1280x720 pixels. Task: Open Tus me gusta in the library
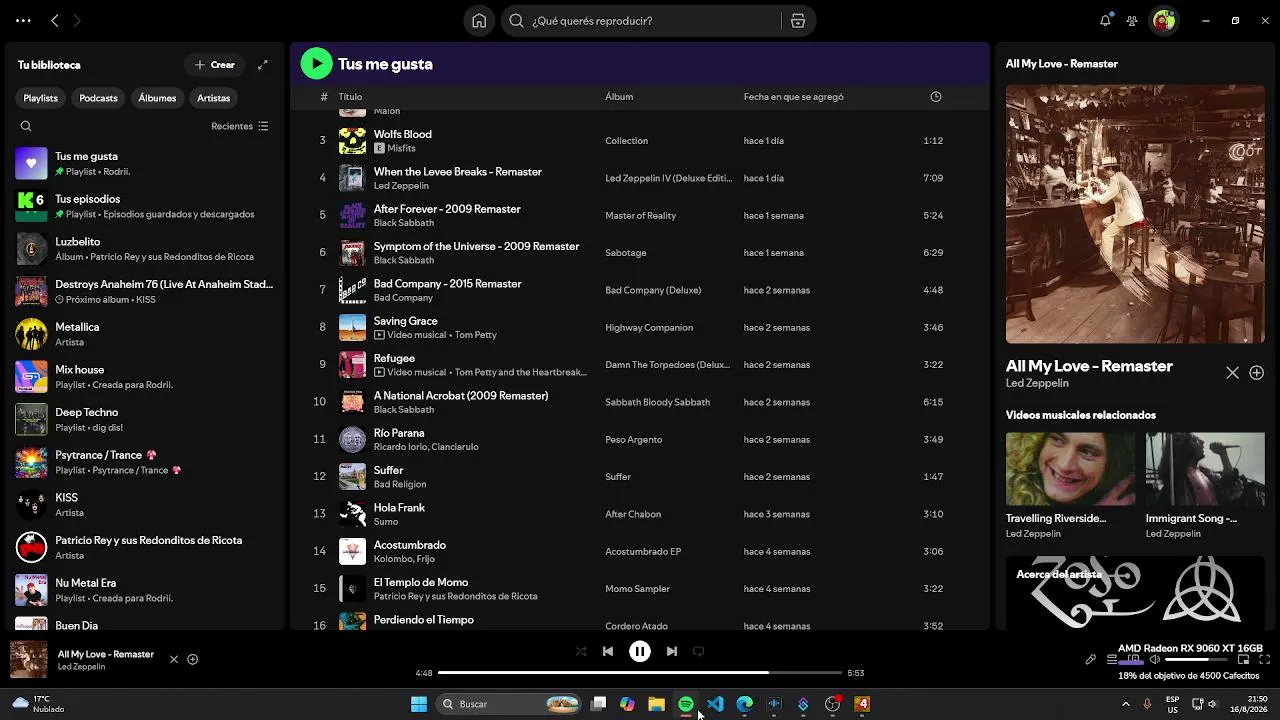144,164
